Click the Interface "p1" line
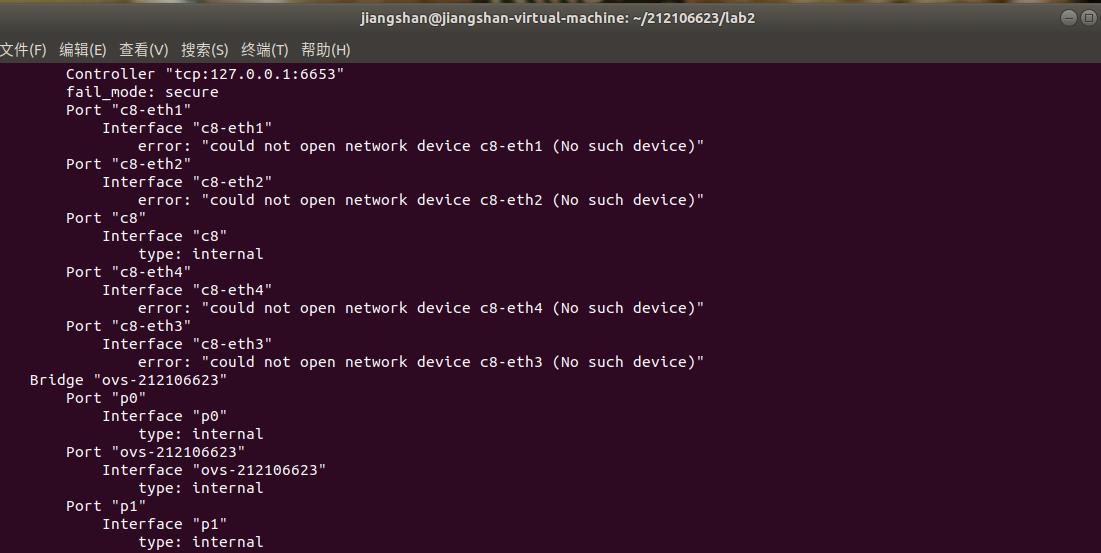 165,524
